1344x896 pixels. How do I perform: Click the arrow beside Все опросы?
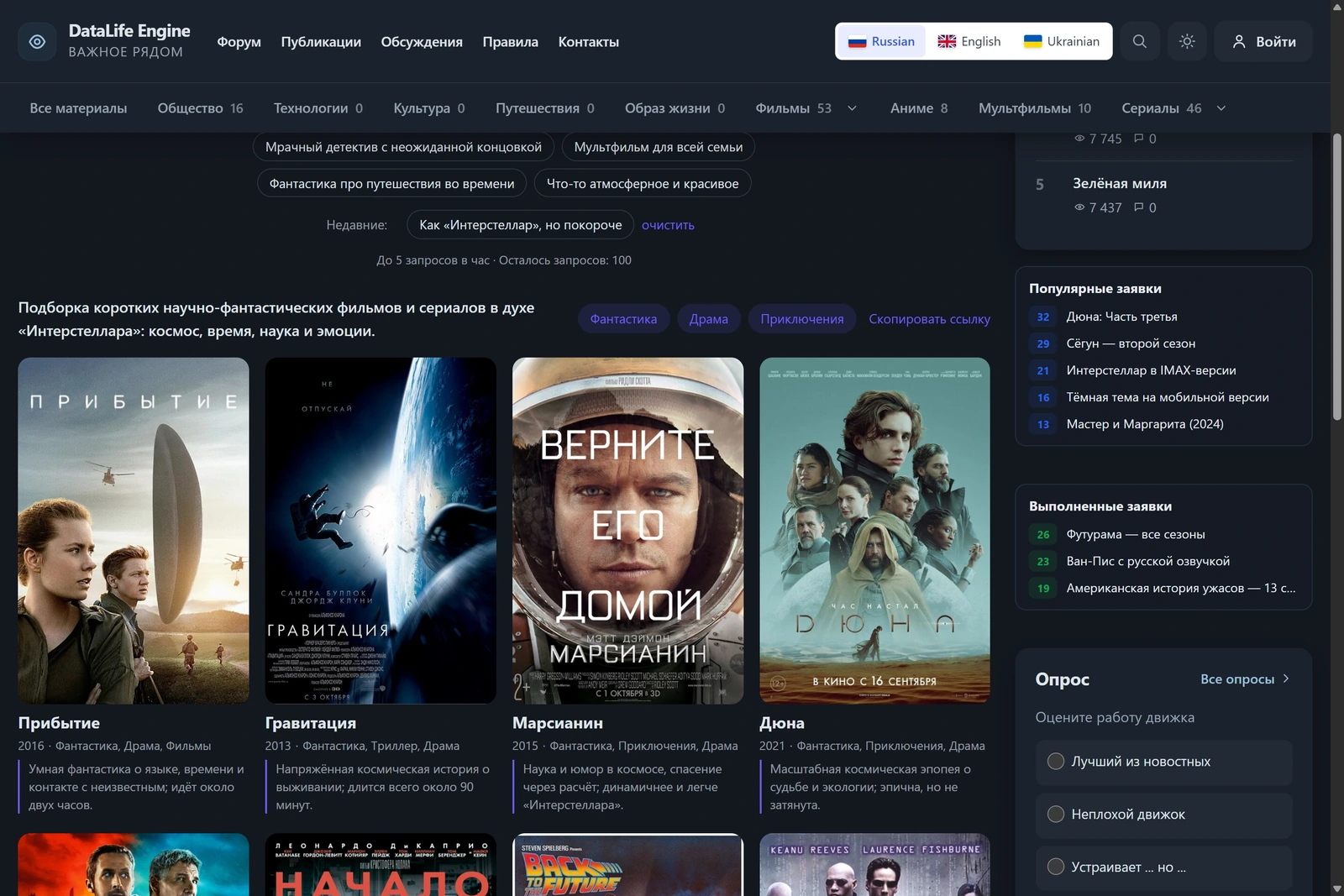tap(1286, 679)
